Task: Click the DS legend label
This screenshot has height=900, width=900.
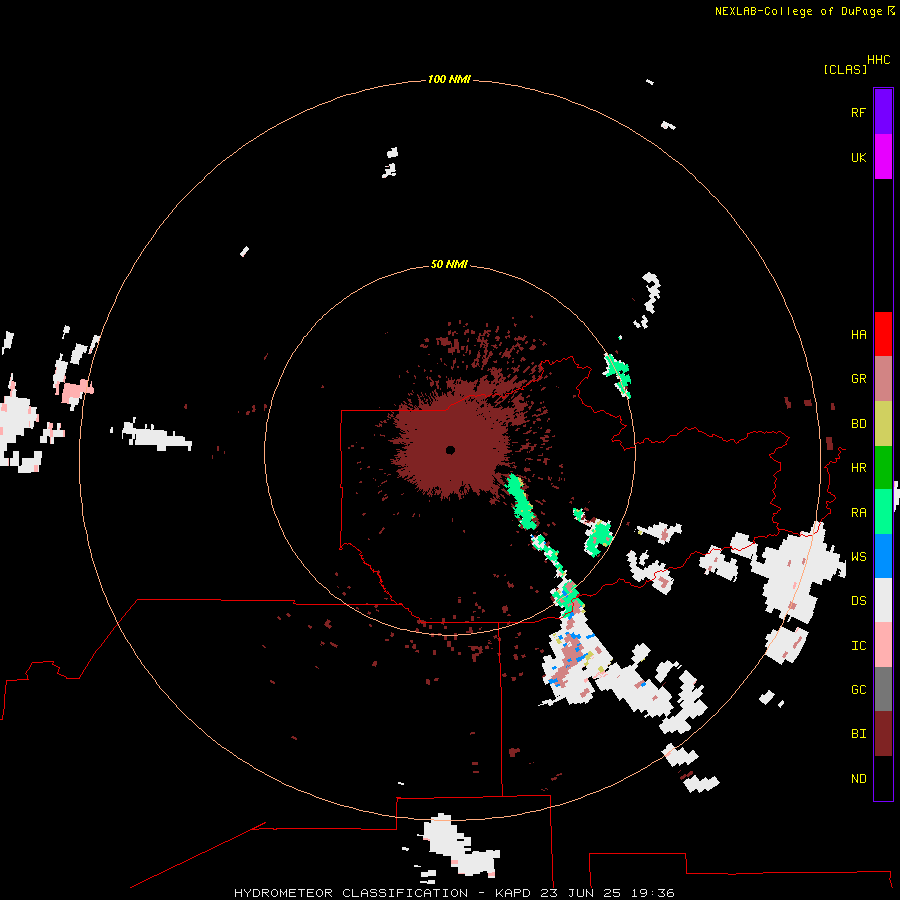Action: point(858,601)
